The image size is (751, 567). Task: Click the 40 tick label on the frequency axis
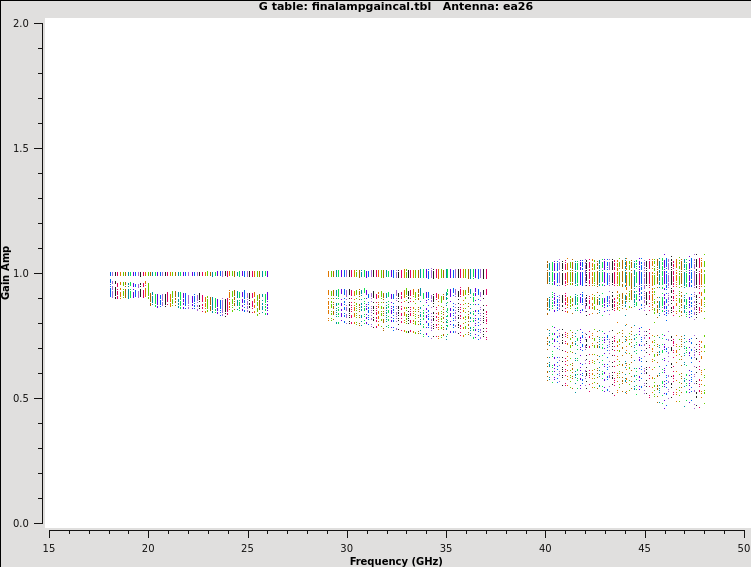tap(545, 548)
